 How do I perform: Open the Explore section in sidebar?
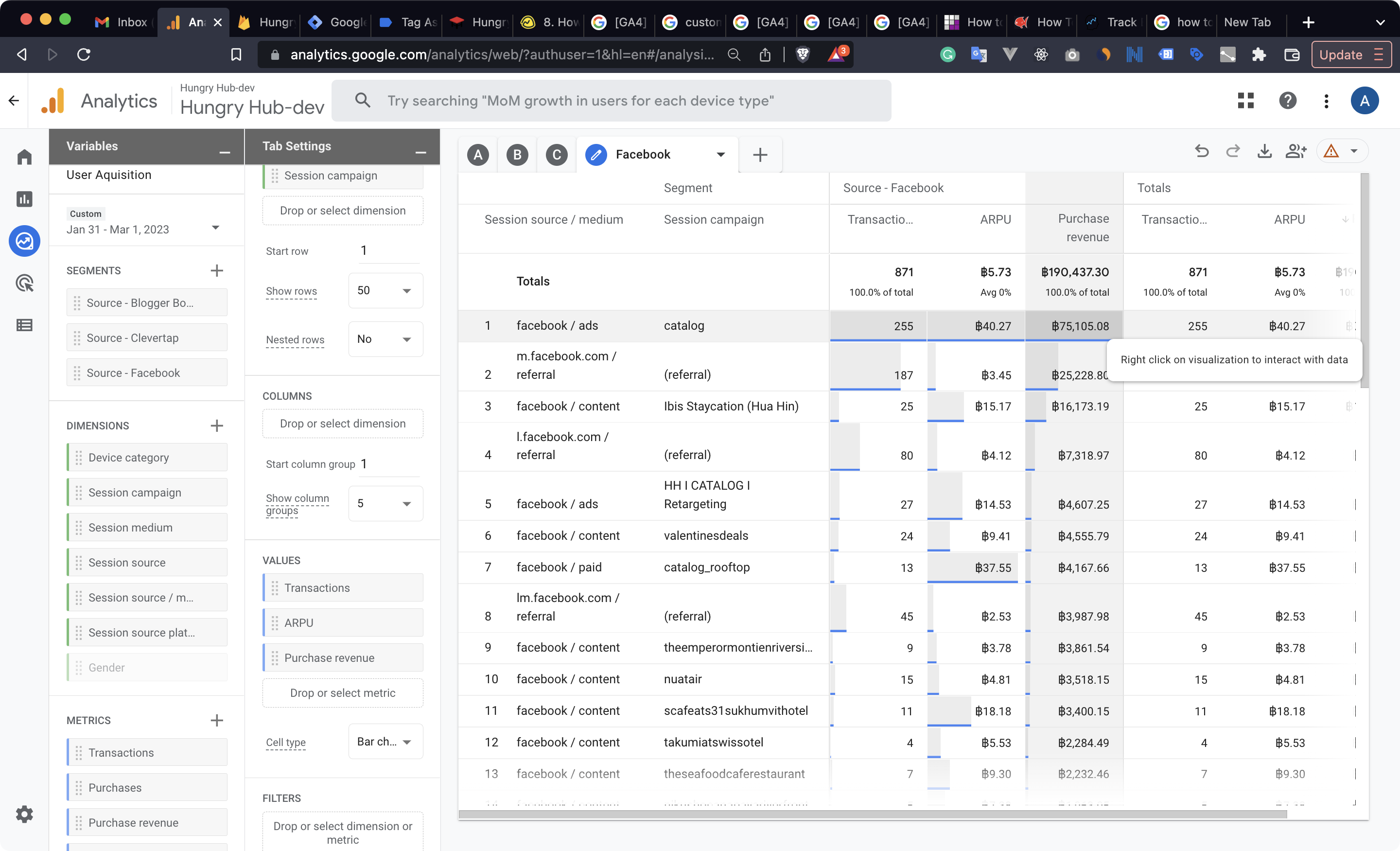point(24,241)
